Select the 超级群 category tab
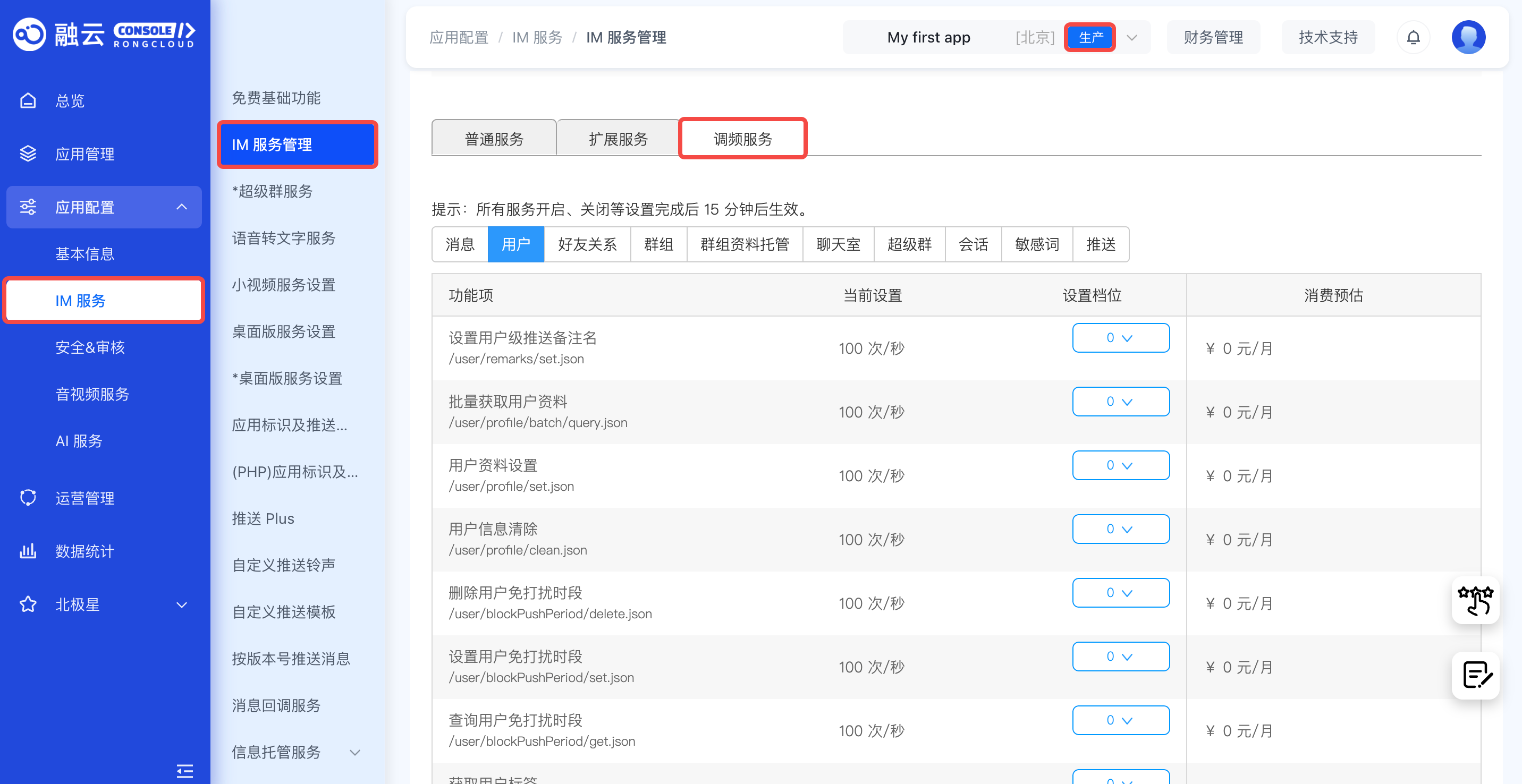Image resolution: width=1522 pixels, height=784 pixels. [x=909, y=244]
